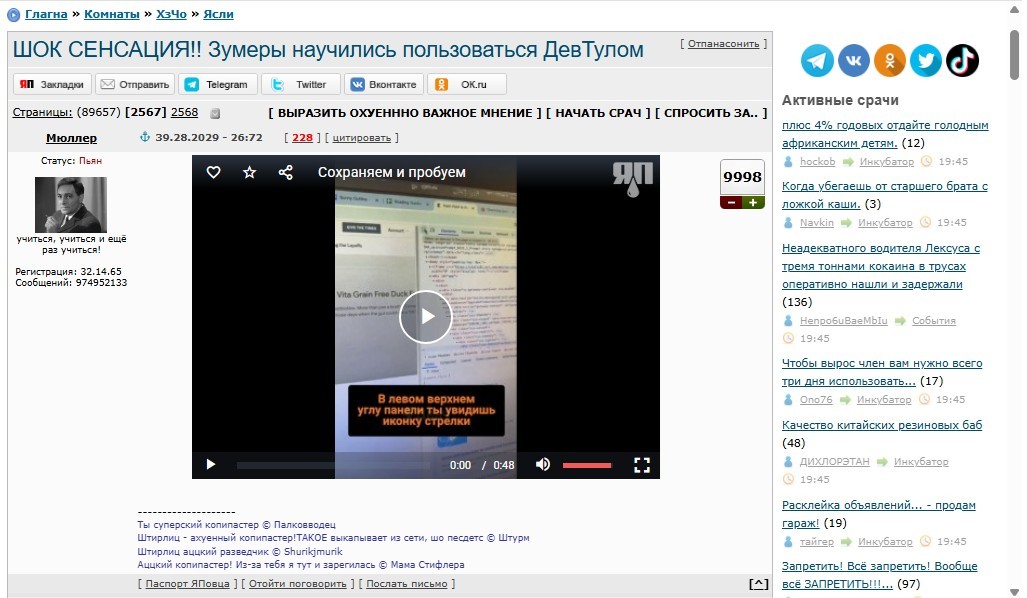Viewport: 1027px width, 598px height.
Task: Click цитировать quote link
Action: click(x=362, y=138)
